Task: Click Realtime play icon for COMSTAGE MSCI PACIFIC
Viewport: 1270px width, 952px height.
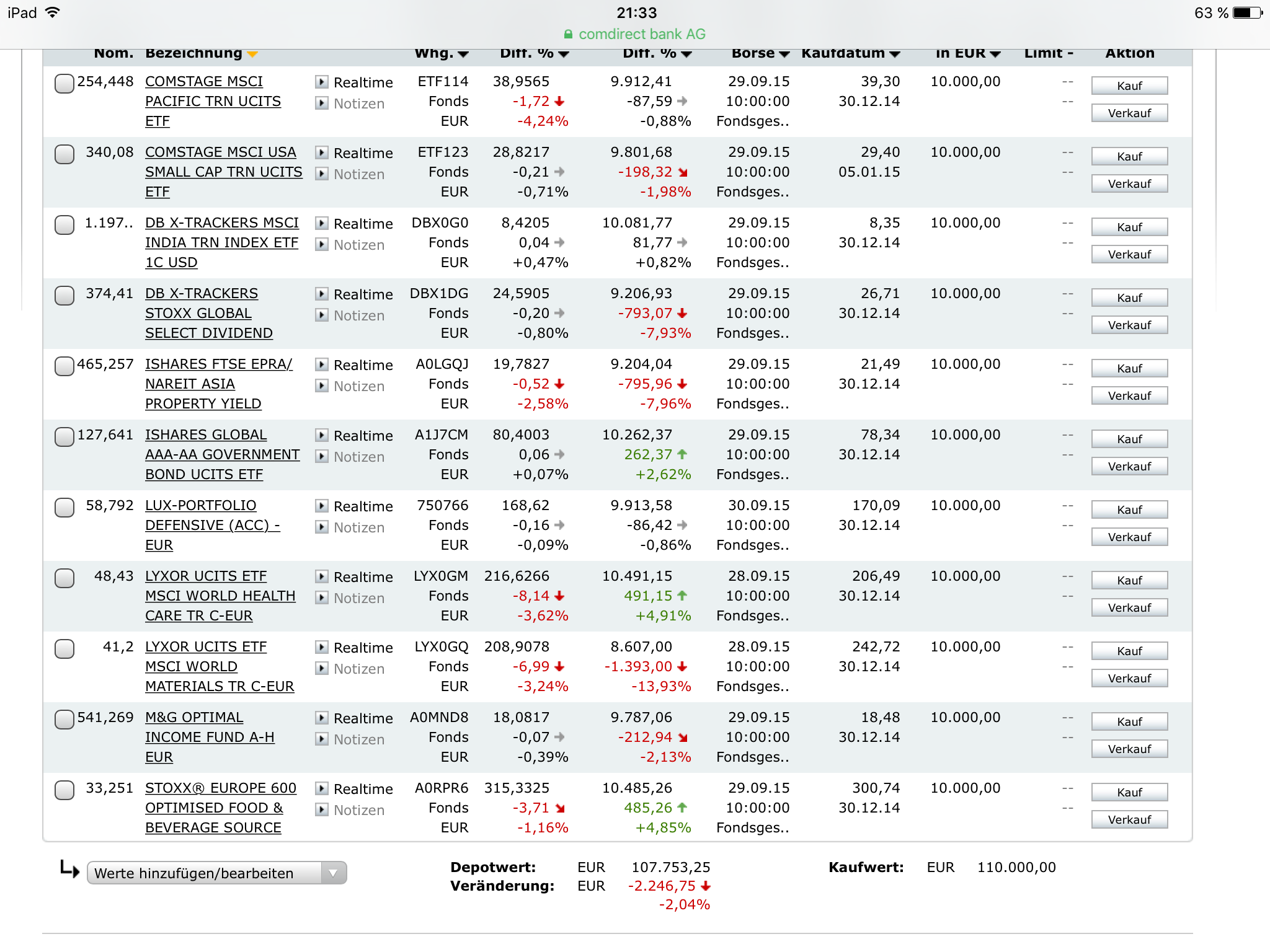Action: click(321, 82)
